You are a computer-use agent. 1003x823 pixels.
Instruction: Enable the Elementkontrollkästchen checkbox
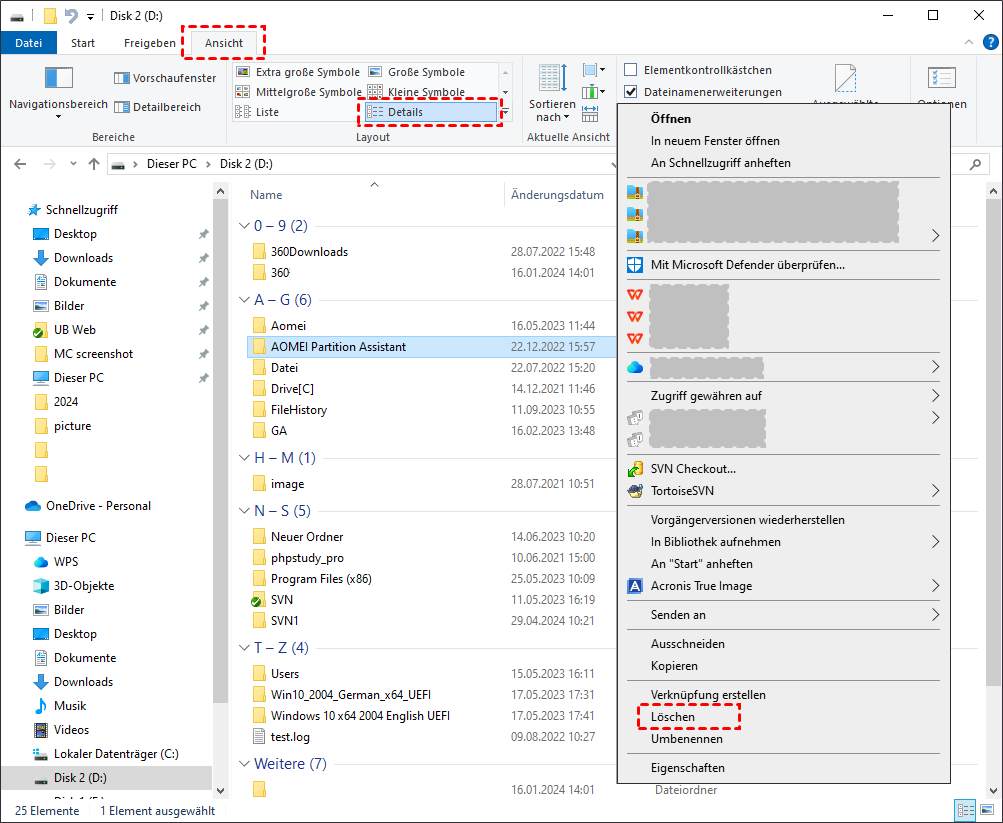pos(631,70)
